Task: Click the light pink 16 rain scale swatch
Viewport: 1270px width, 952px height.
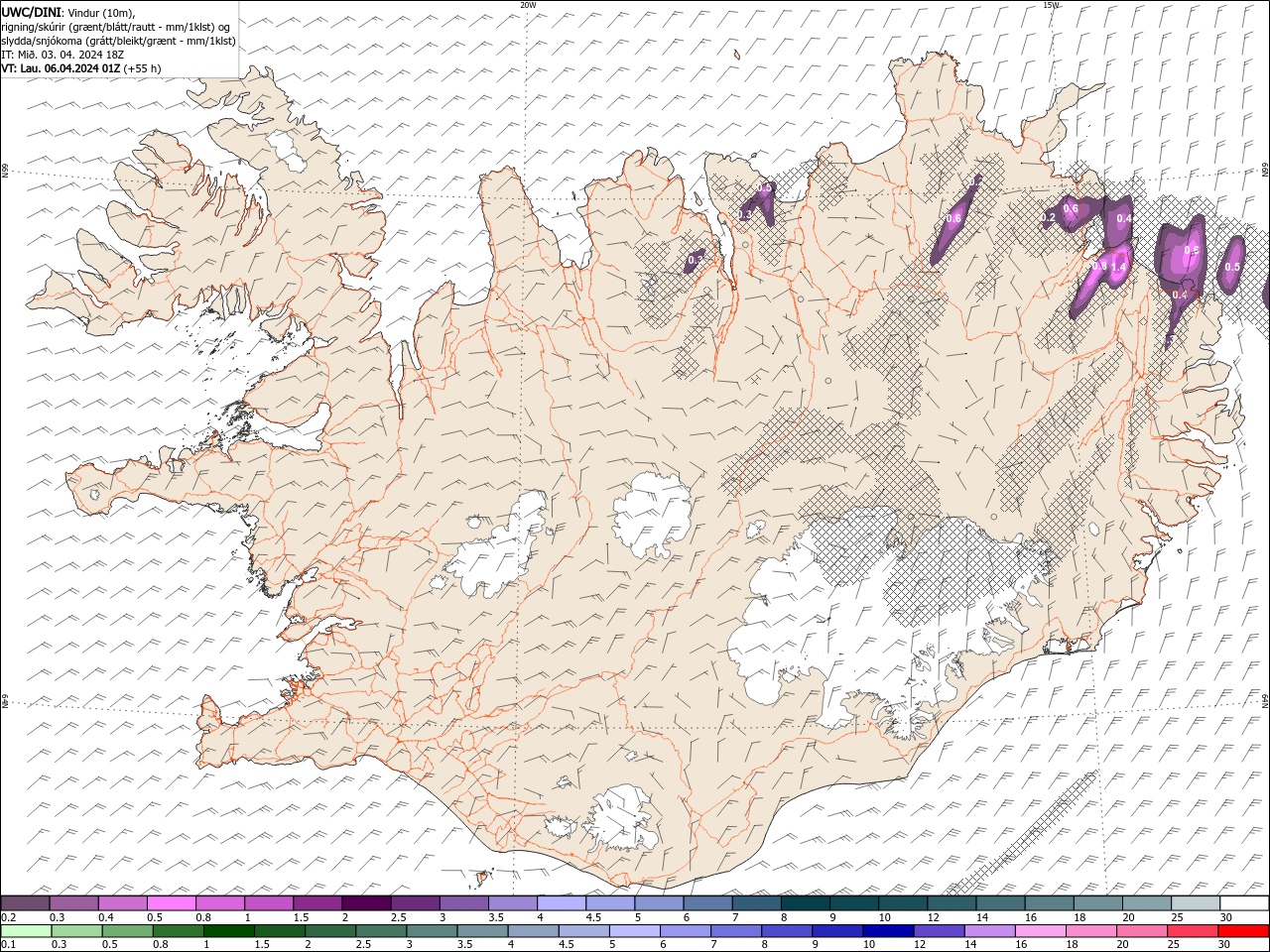Action: coord(1040,931)
